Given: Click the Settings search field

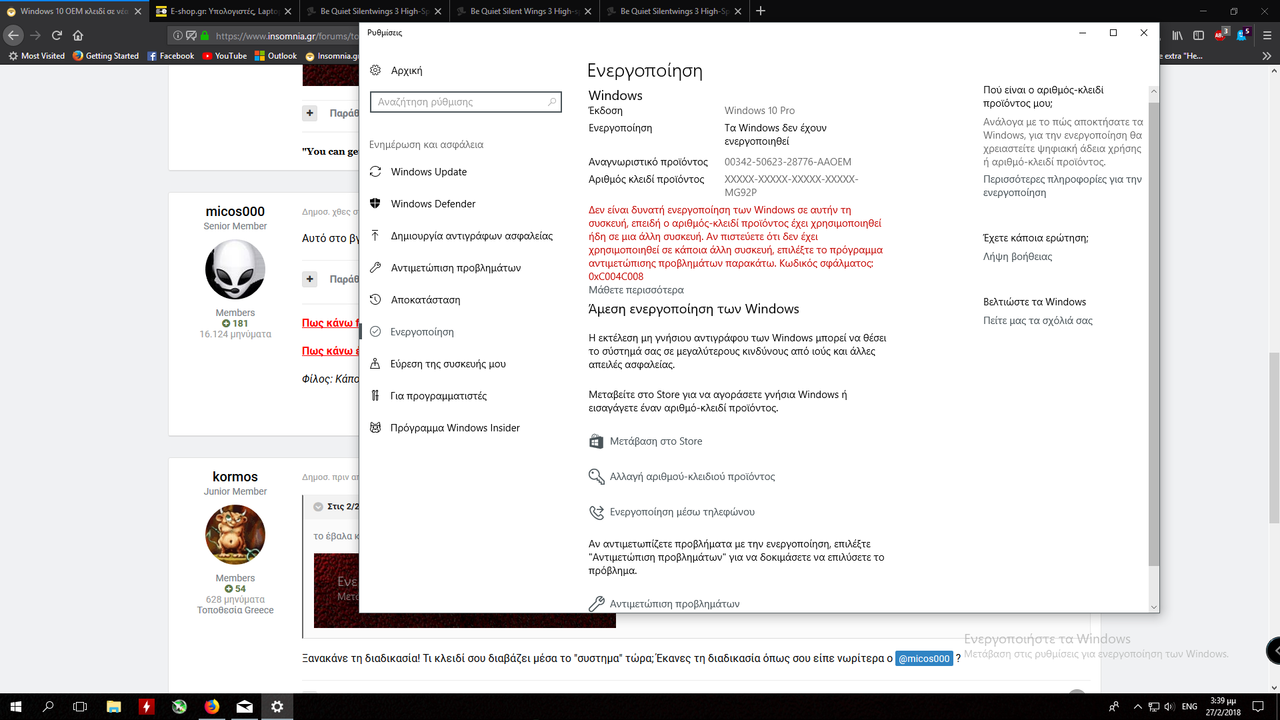Looking at the screenshot, I should coord(465,102).
